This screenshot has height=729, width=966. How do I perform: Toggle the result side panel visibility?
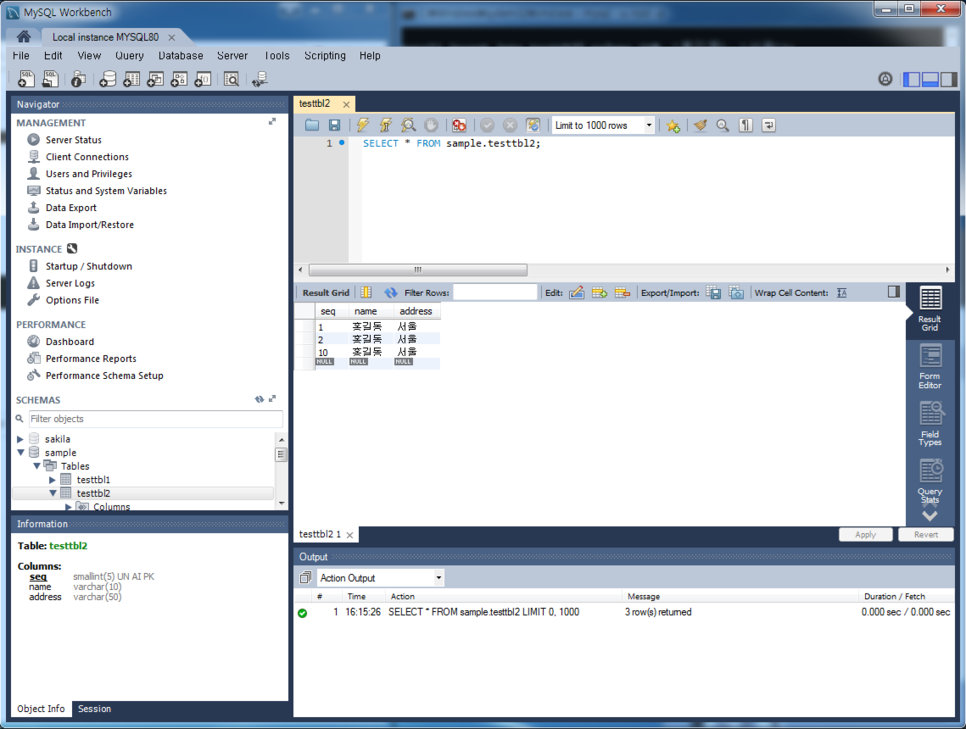pyautogui.click(x=893, y=292)
